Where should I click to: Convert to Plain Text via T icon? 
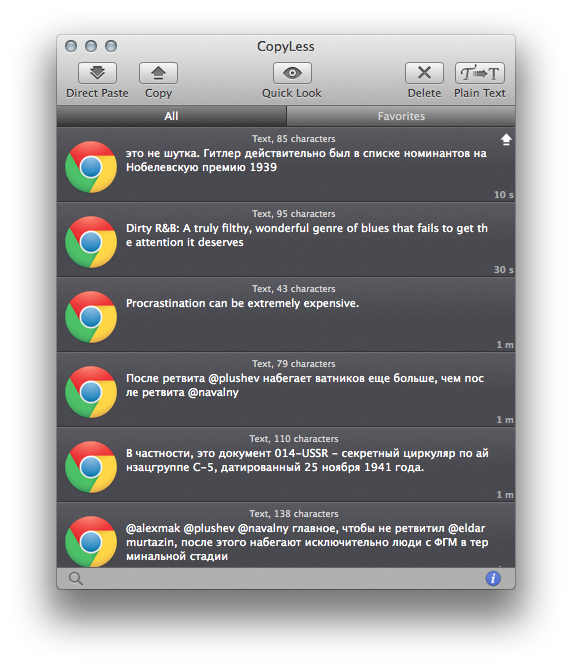pos(480,73)
